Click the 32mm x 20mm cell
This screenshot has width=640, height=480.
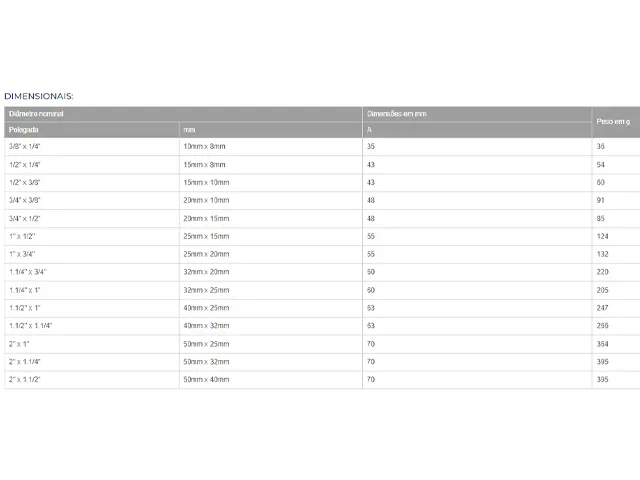click(271, 272)
